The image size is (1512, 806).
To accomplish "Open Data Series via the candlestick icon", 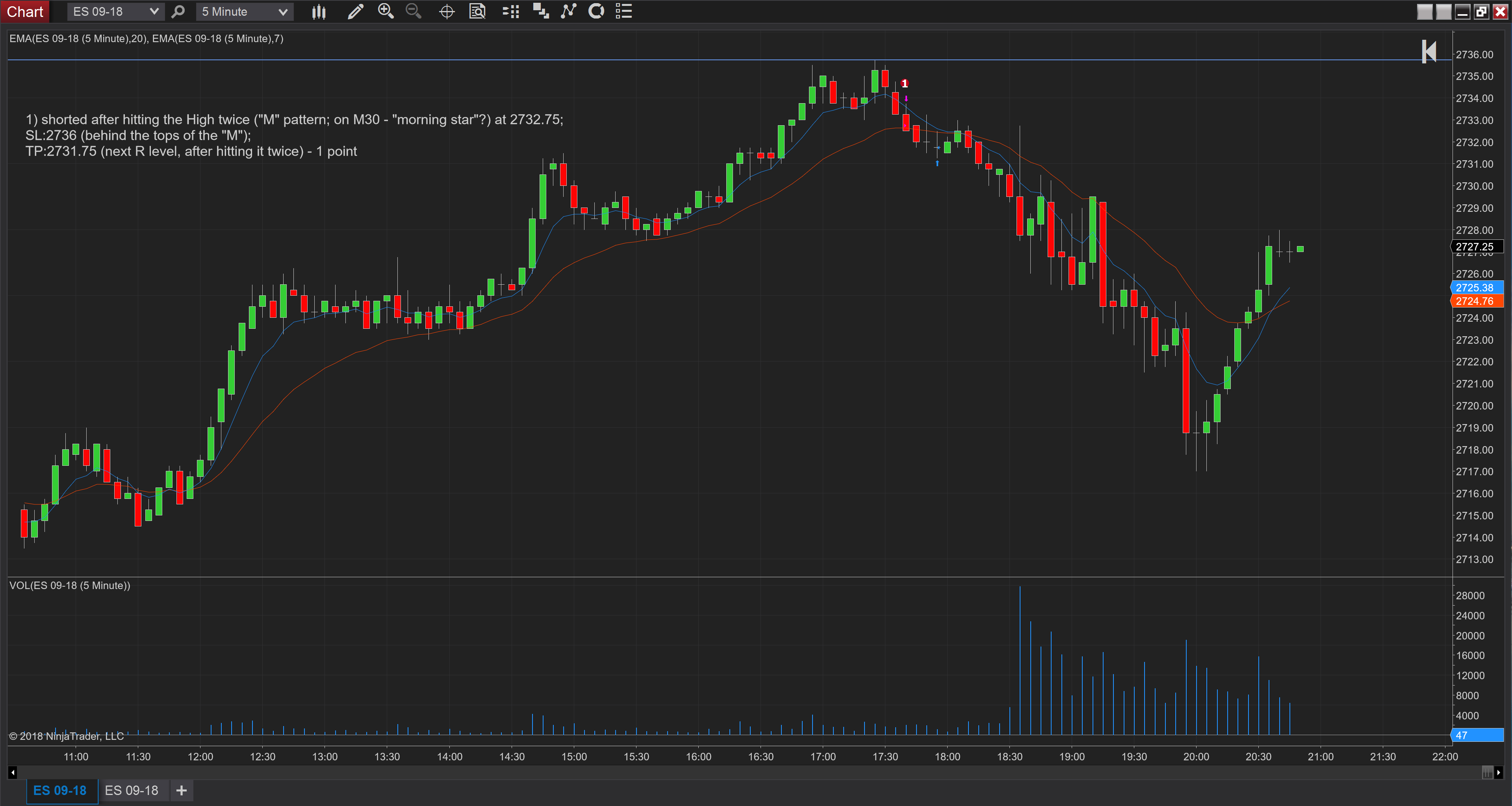I will (319, 12).
